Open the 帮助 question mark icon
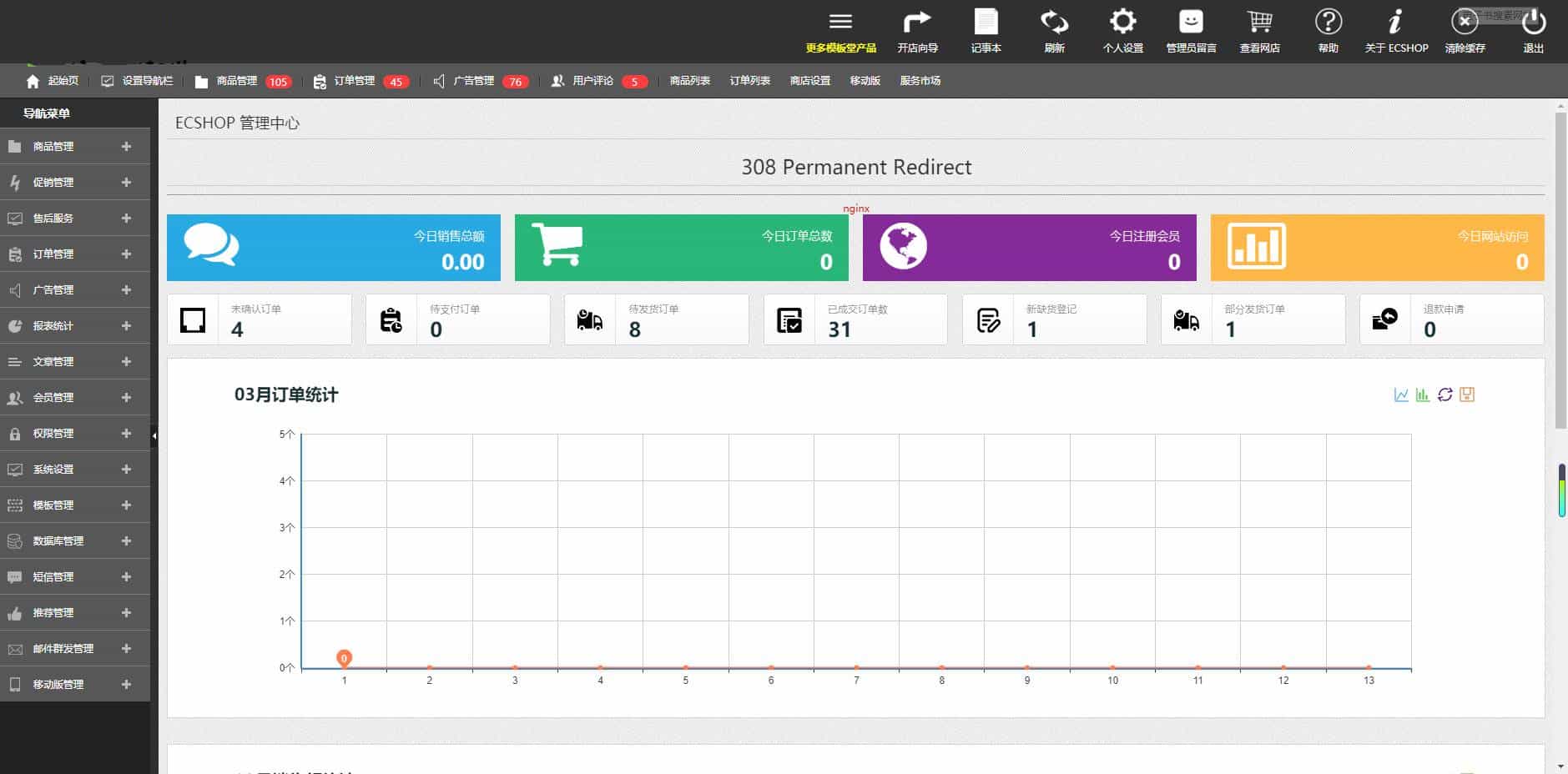The image size is (1568, 774). (1328, 22)
